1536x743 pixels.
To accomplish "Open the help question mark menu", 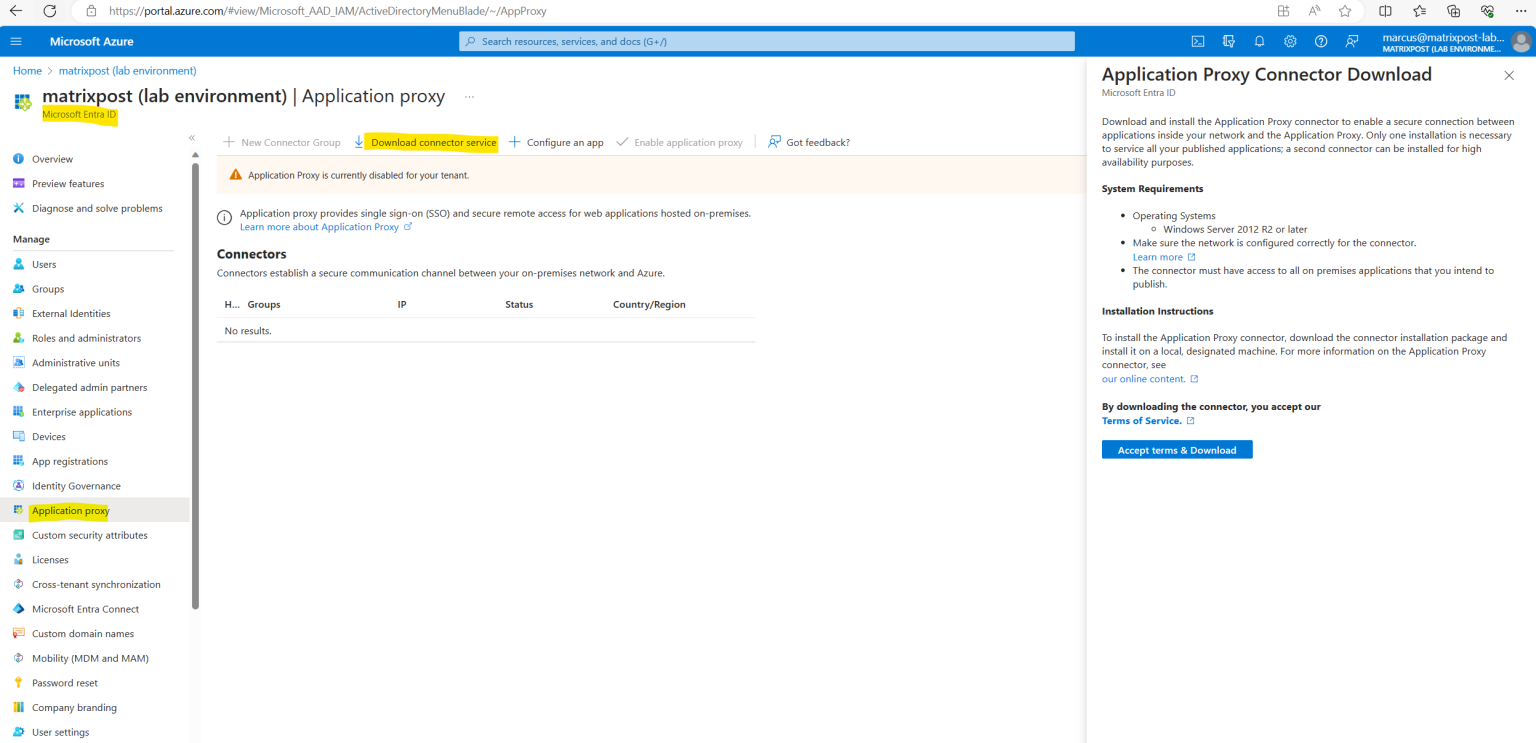I will pyautogui.click(x=1320, y=41).
